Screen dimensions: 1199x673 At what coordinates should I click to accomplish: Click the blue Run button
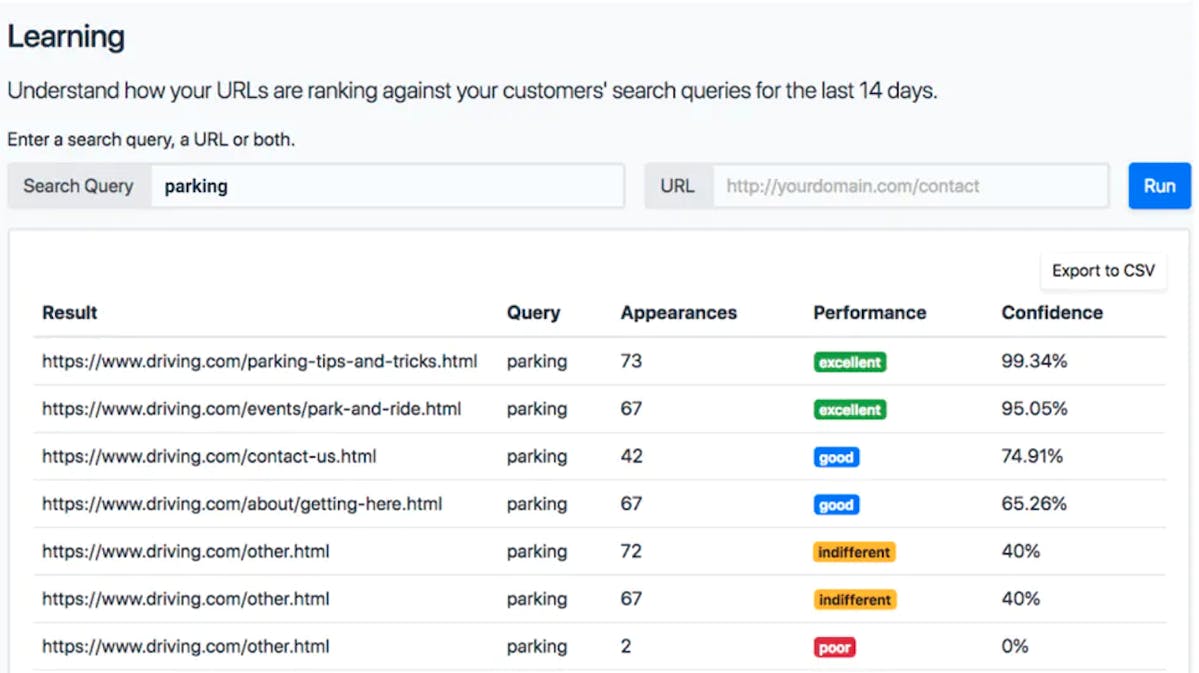[1159, 186]
